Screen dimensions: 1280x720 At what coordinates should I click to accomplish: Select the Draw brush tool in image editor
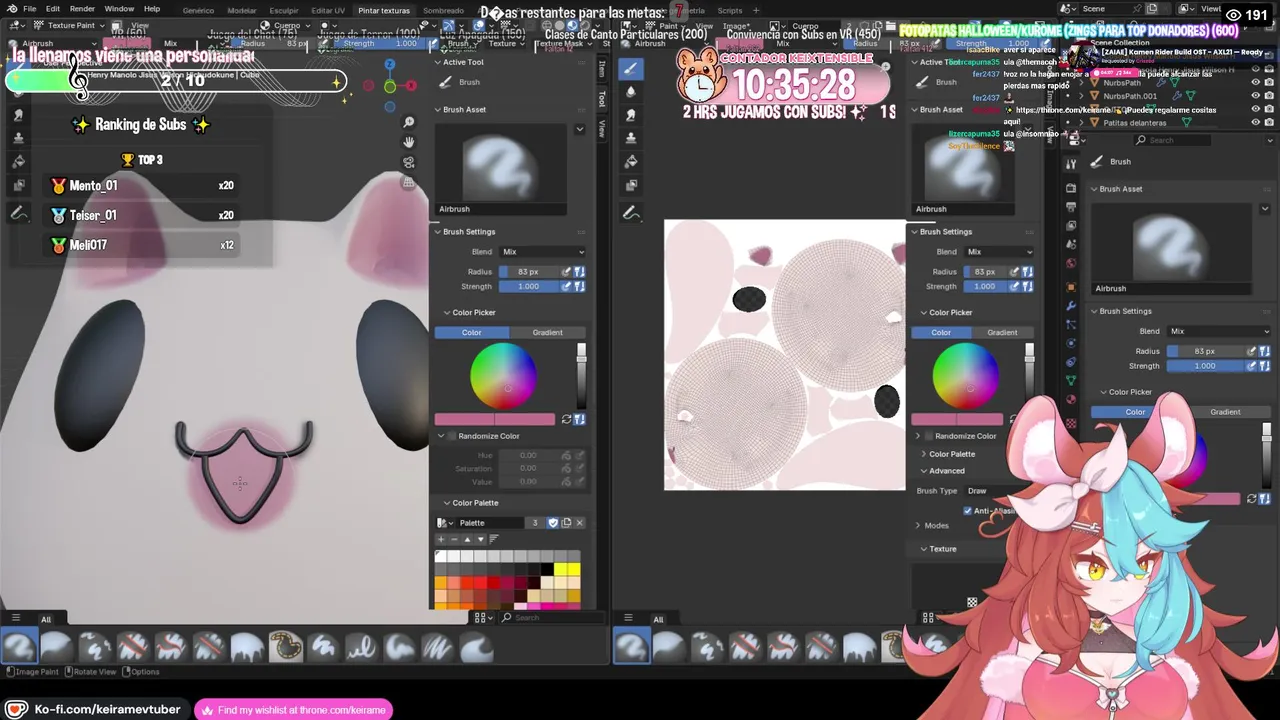(630, 69)
